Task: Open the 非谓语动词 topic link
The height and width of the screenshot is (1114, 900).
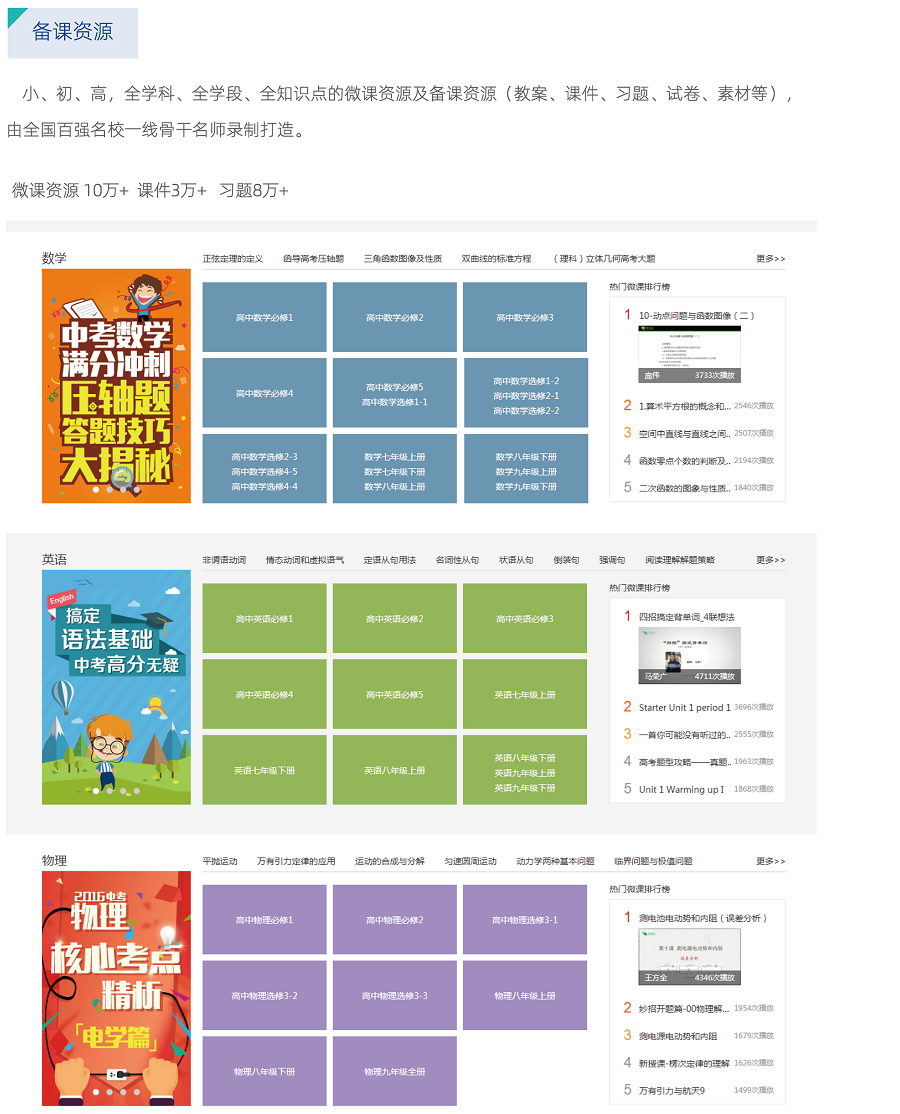Action: pyautogui.click(x=224, y=560)
